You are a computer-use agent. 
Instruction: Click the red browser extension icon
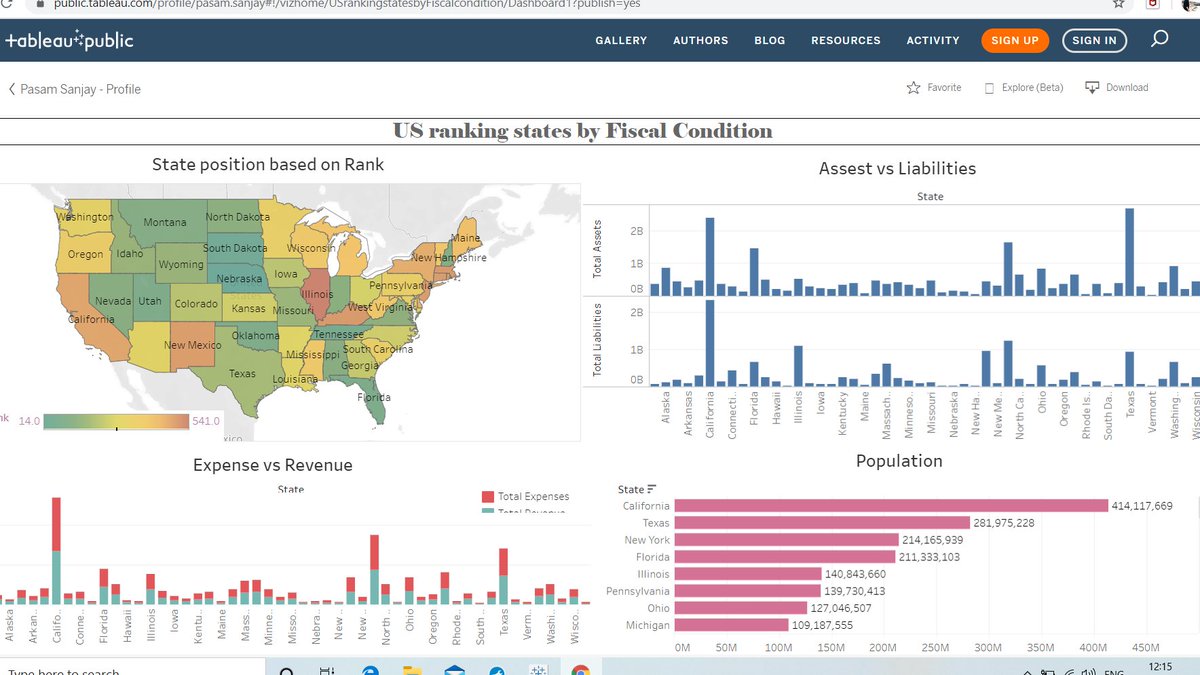tap(1152, 4)
